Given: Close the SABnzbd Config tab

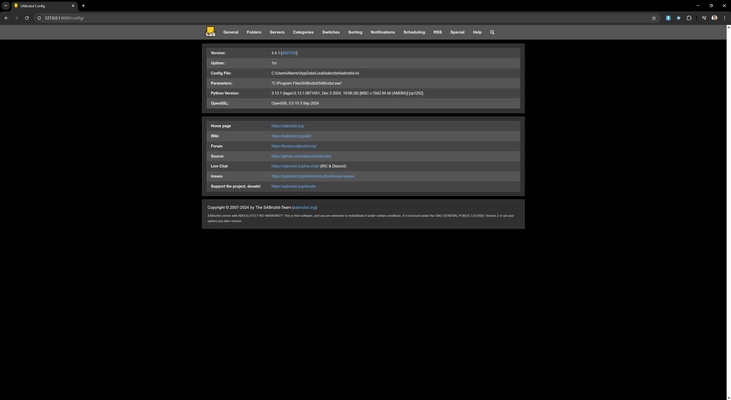Looking at the screenshot, I should (x=73, y=6).
